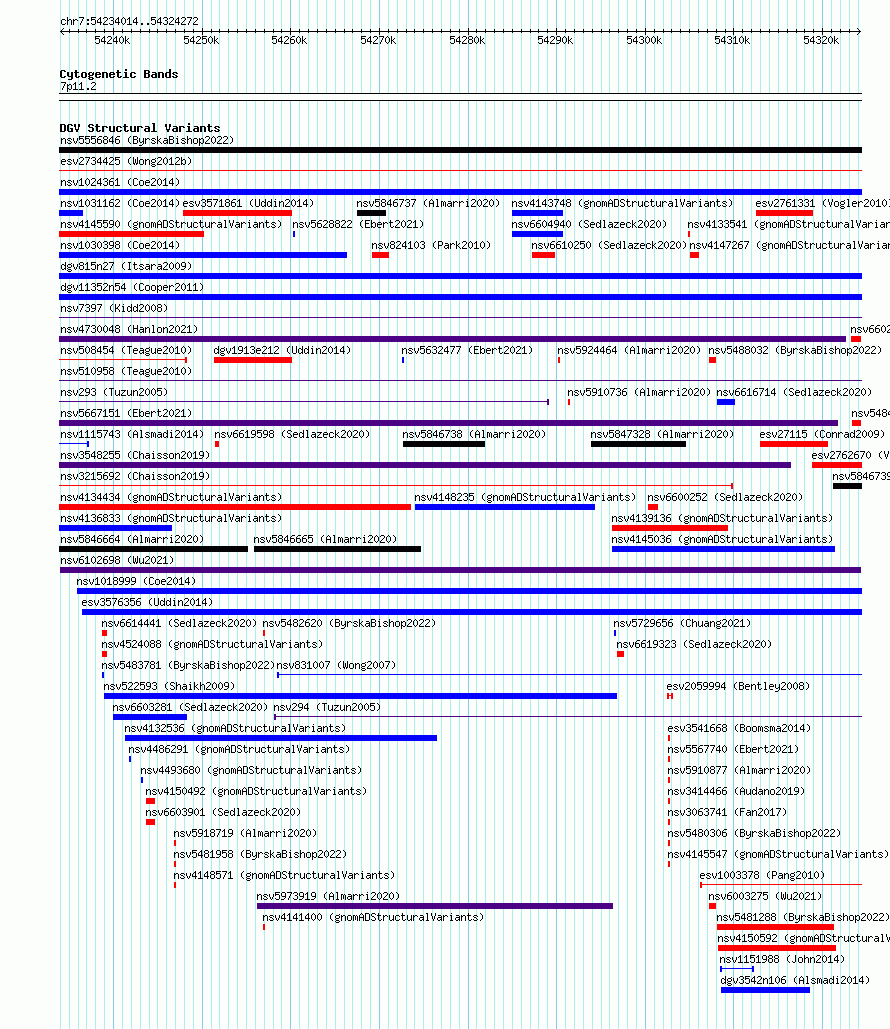The width and height of the screenshot is (890, 1029).
Task: Click the nsv1024361 (Coe2014) label
Action: click(x=120, y=182)
